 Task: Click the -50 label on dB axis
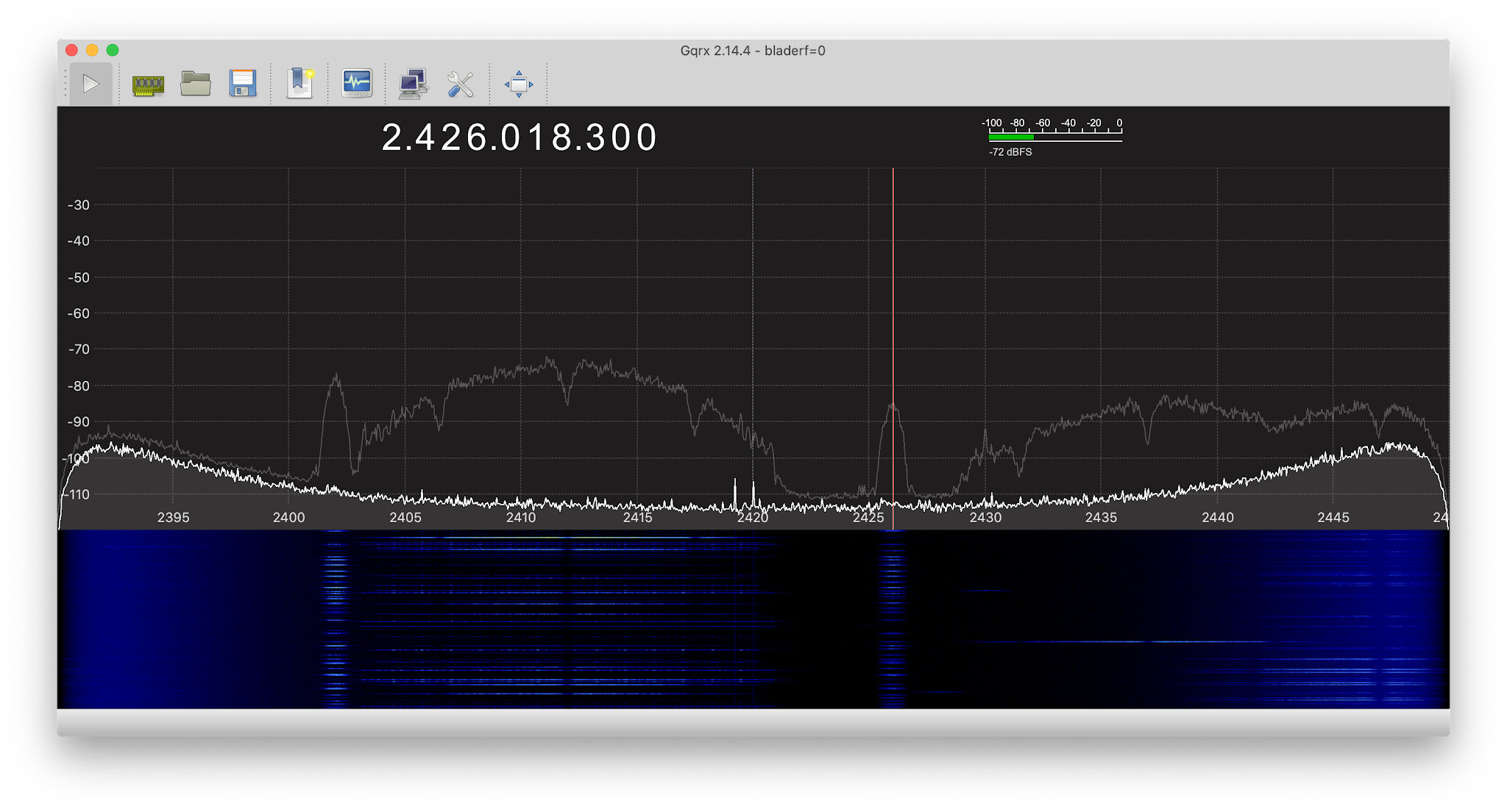(x=78, y=278)
